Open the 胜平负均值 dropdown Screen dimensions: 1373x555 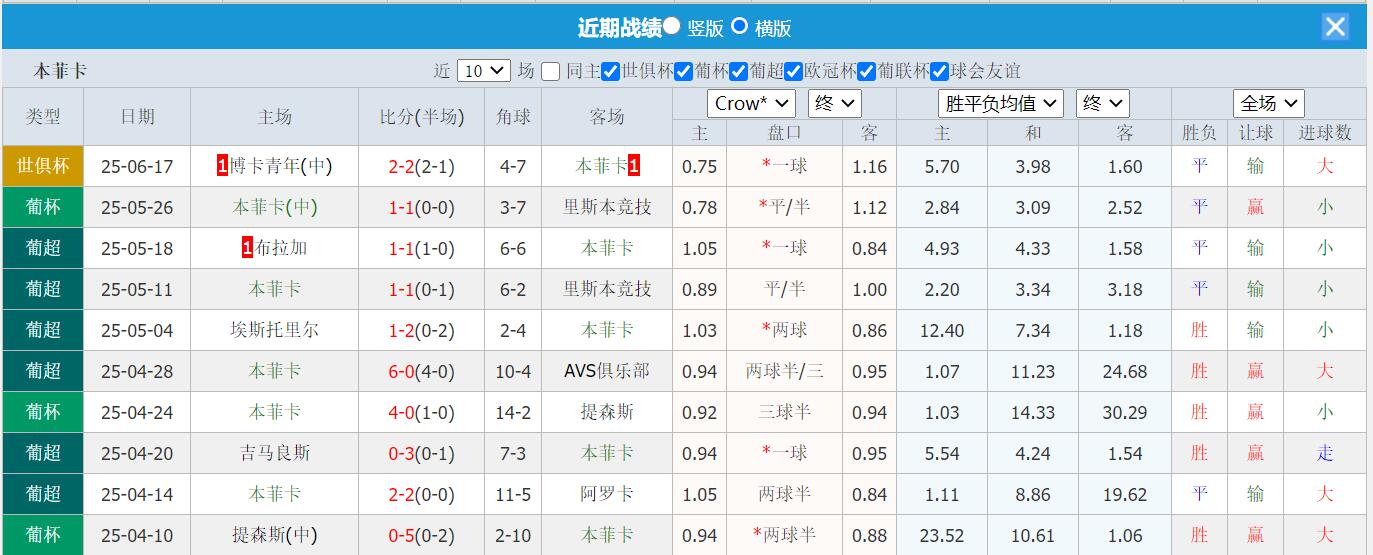pos(1001,103)
